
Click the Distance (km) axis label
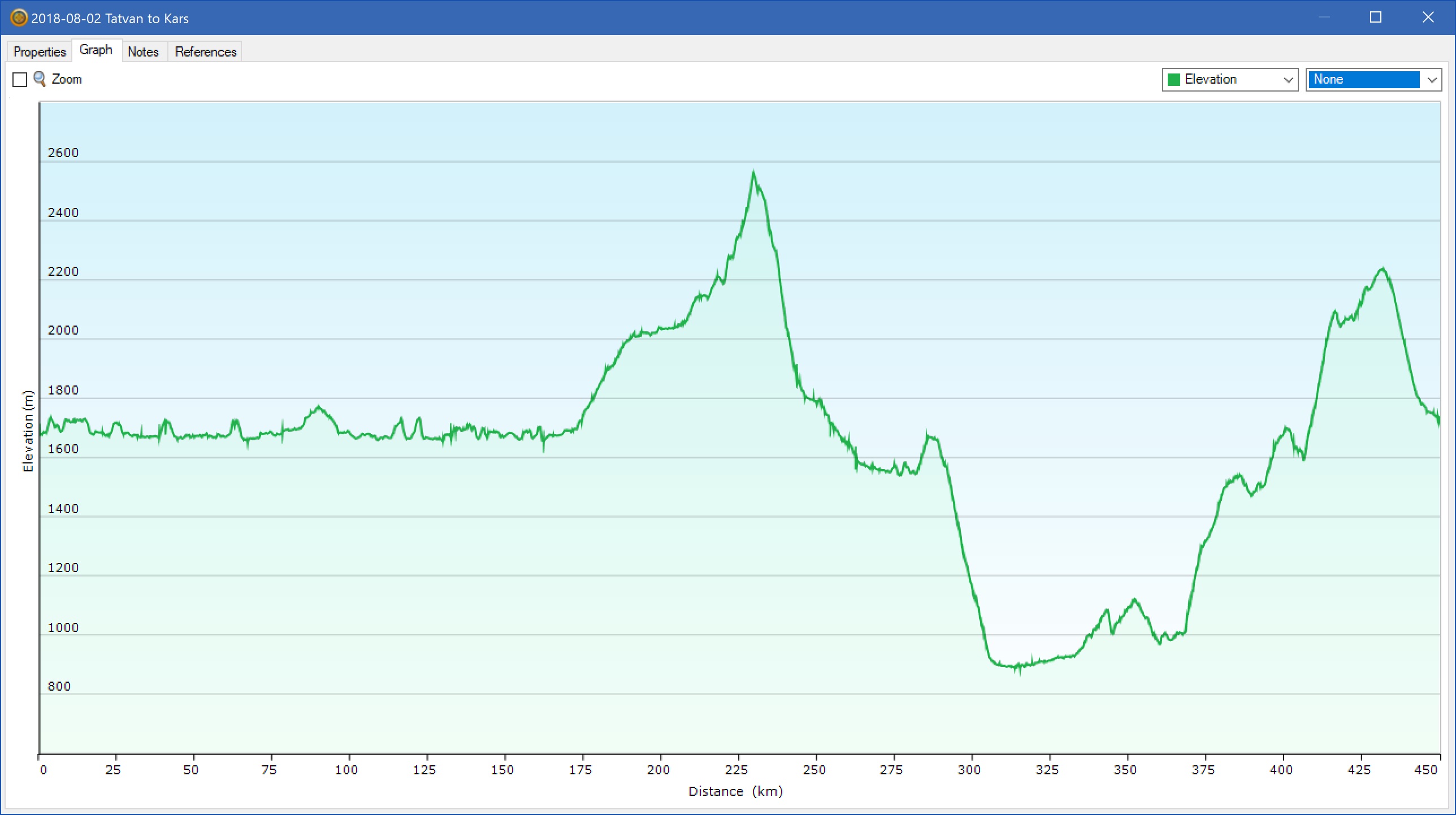coord(735,791)
